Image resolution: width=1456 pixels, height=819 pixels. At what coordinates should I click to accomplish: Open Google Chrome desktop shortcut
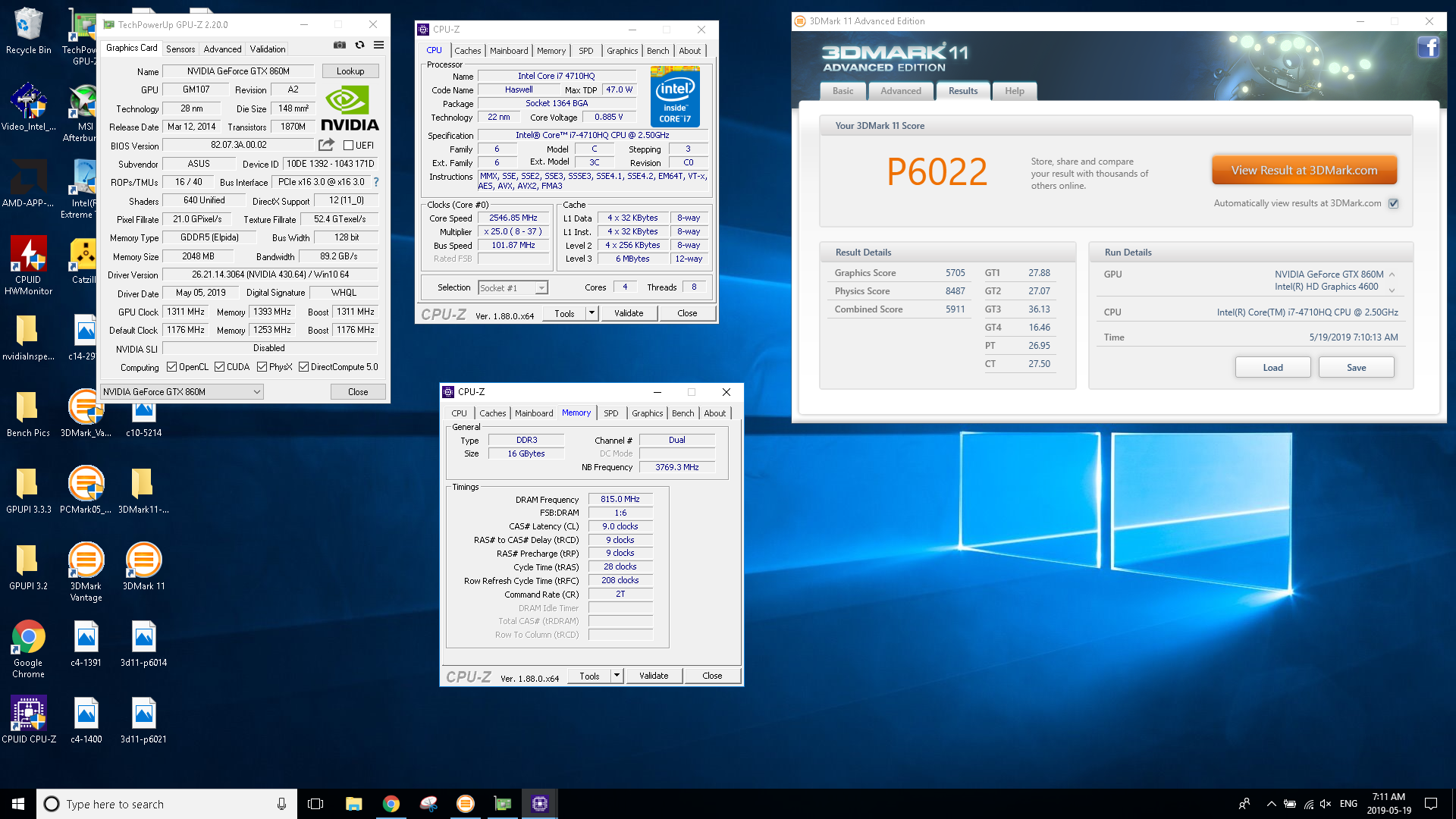click(x=29, y=648)
